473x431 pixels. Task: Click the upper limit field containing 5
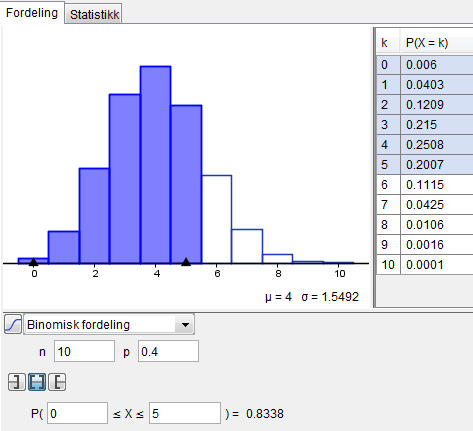pos(185,413)
